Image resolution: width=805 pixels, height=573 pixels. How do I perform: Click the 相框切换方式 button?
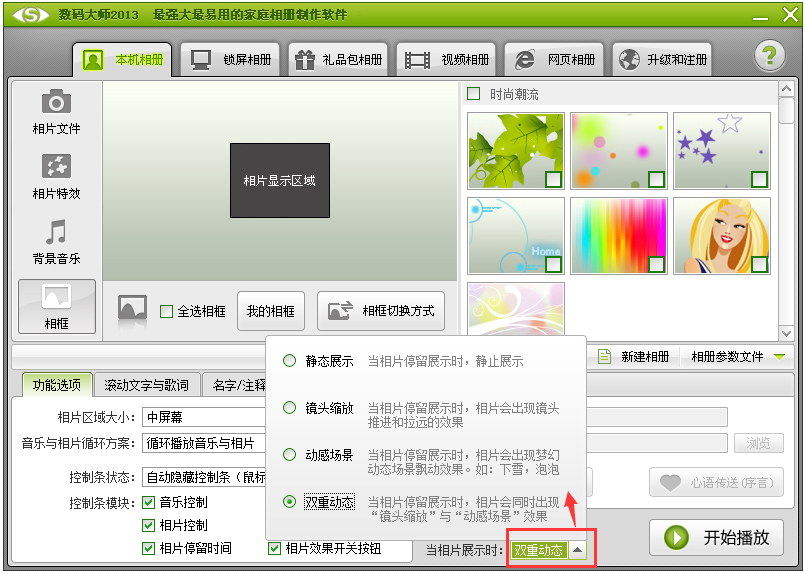(x=381, y=311)
